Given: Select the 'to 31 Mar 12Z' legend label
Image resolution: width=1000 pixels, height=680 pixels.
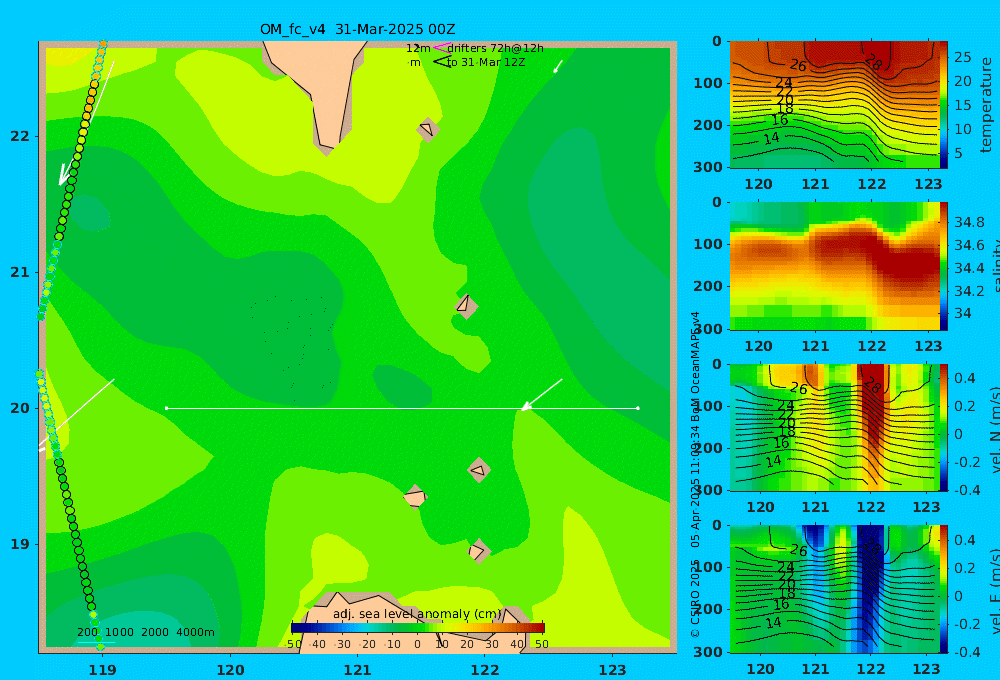Looking at the screenshot, I should click(x=486, y=63).
